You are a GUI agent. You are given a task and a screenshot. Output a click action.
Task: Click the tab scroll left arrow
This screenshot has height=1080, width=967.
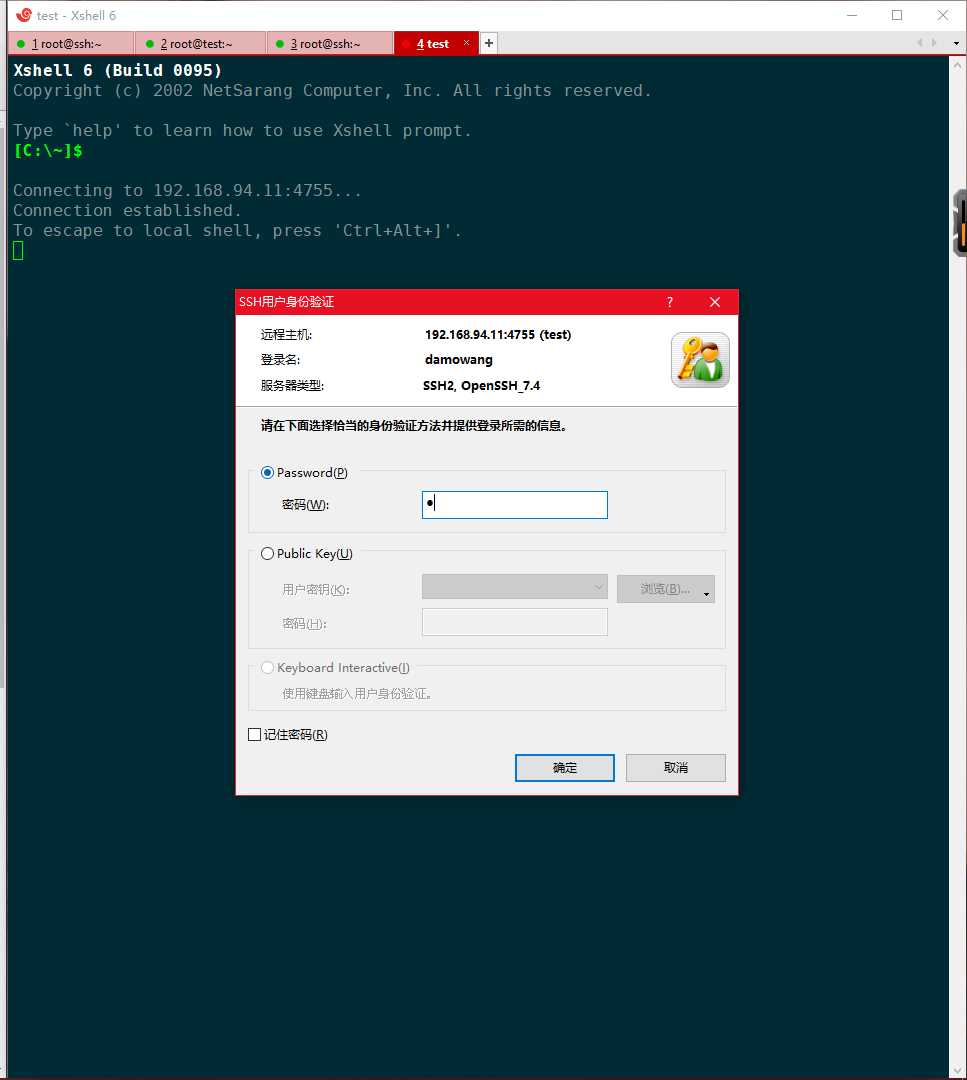[919, 43]
